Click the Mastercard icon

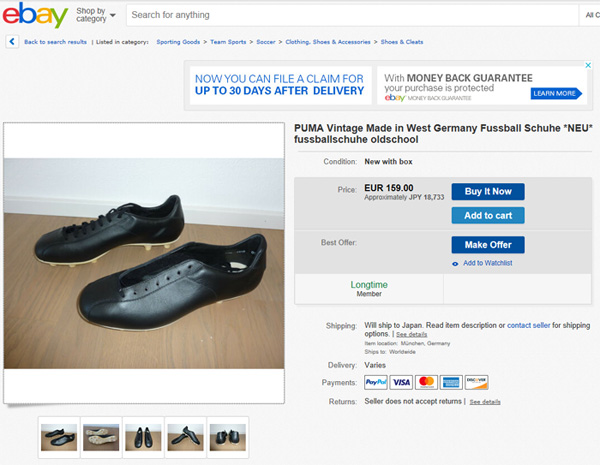(x=426, y=382)
